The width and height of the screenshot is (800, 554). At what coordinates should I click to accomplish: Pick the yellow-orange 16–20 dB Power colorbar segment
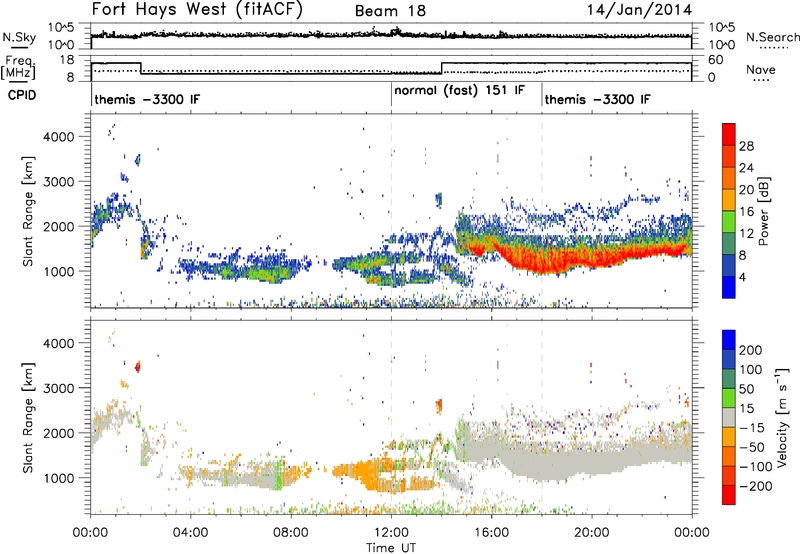[x=729, y=200]
